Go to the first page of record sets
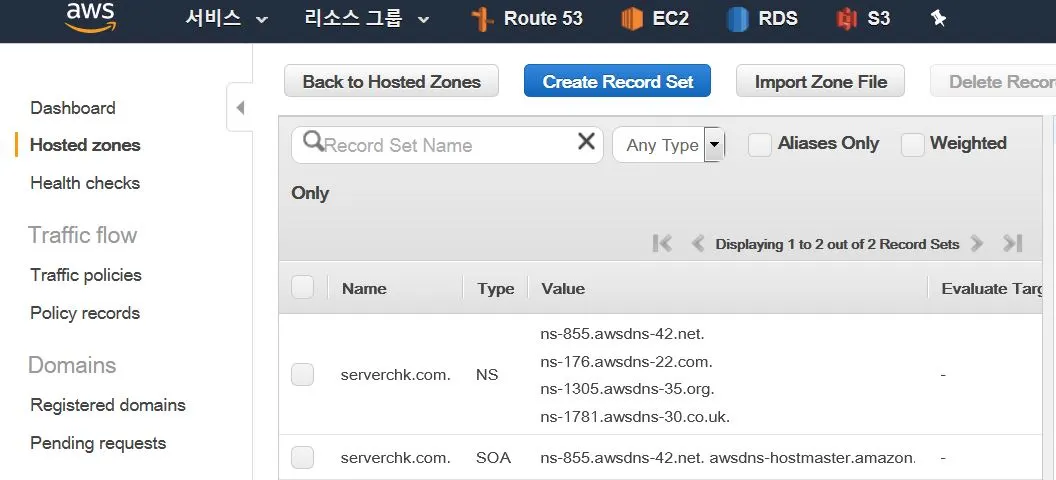Viewport: 1056px width, 480px height. click(x=663, y=243)
